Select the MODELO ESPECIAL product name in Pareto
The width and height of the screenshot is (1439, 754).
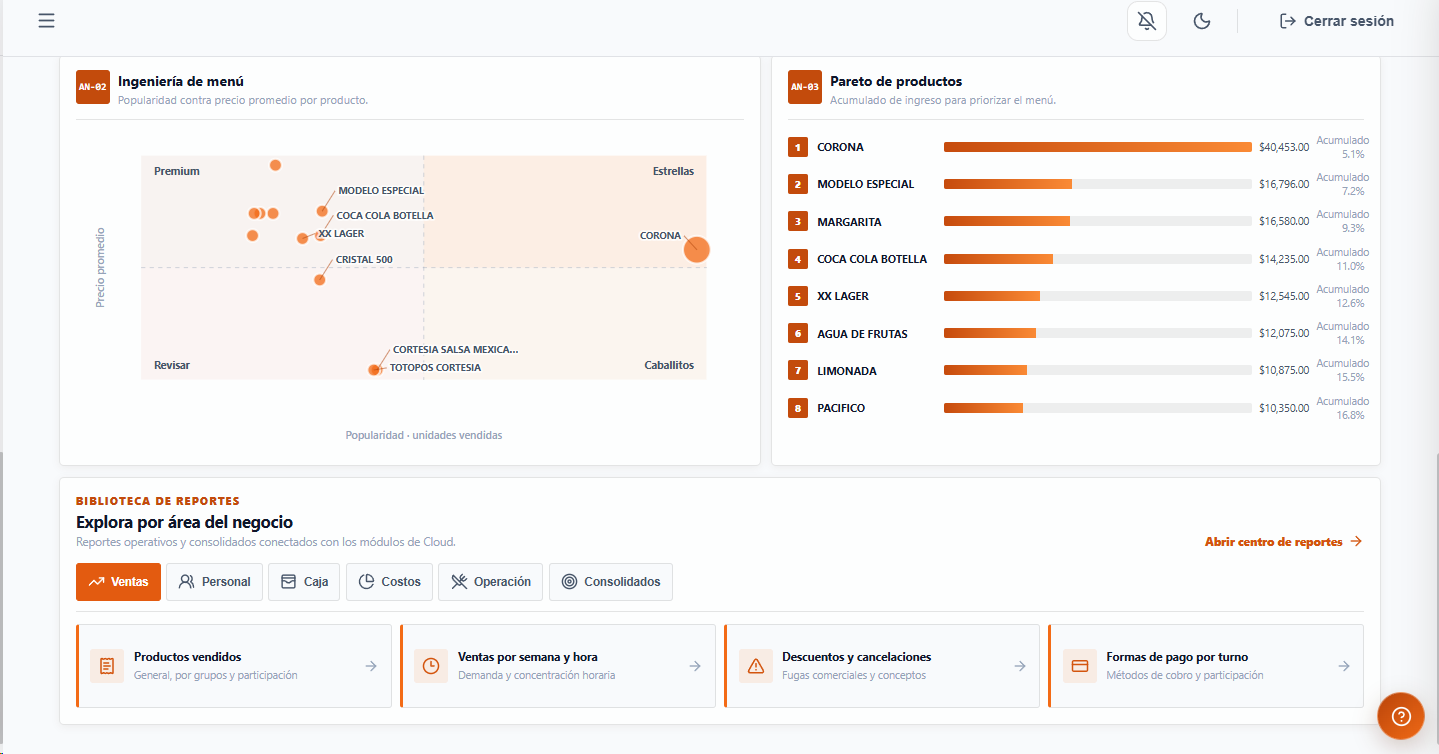pos(866,184)
